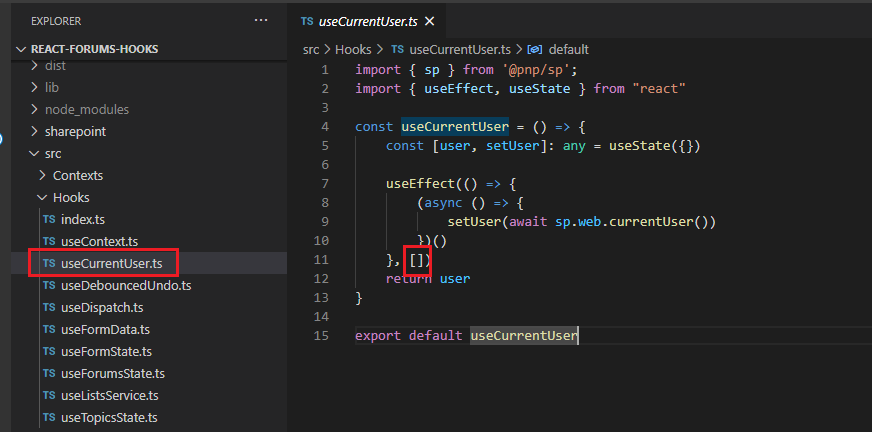Open index.ts in the file tree
The width and height of the screenshot is (872, 432).
point(83,219)
